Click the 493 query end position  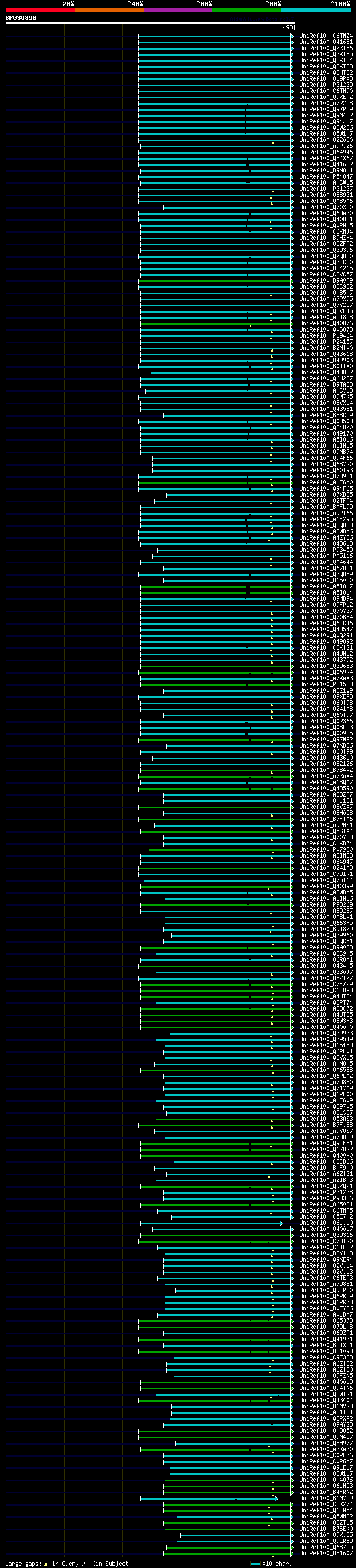pos(288,27)
